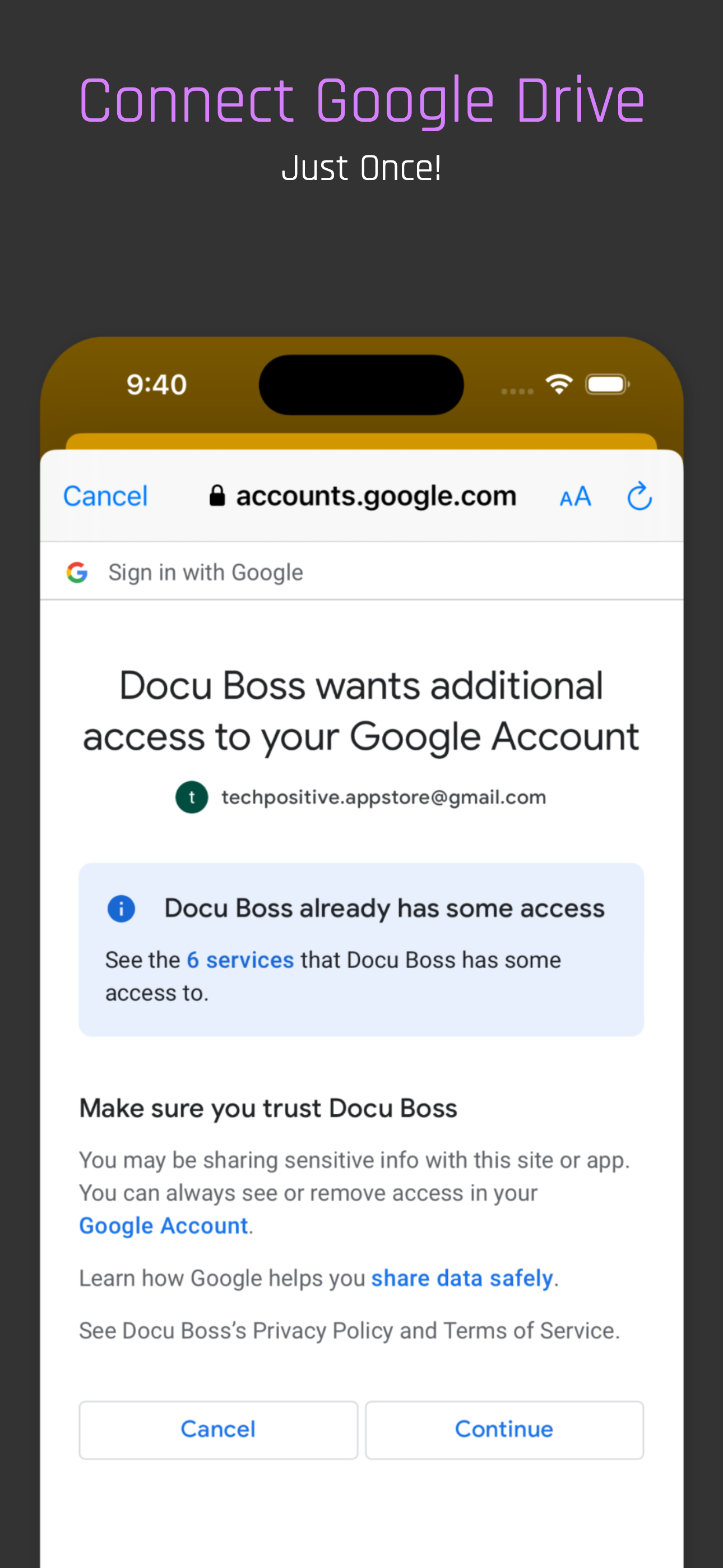Tap the accounts.google.com address field
723x1568 pixels.
coord(363,496)
